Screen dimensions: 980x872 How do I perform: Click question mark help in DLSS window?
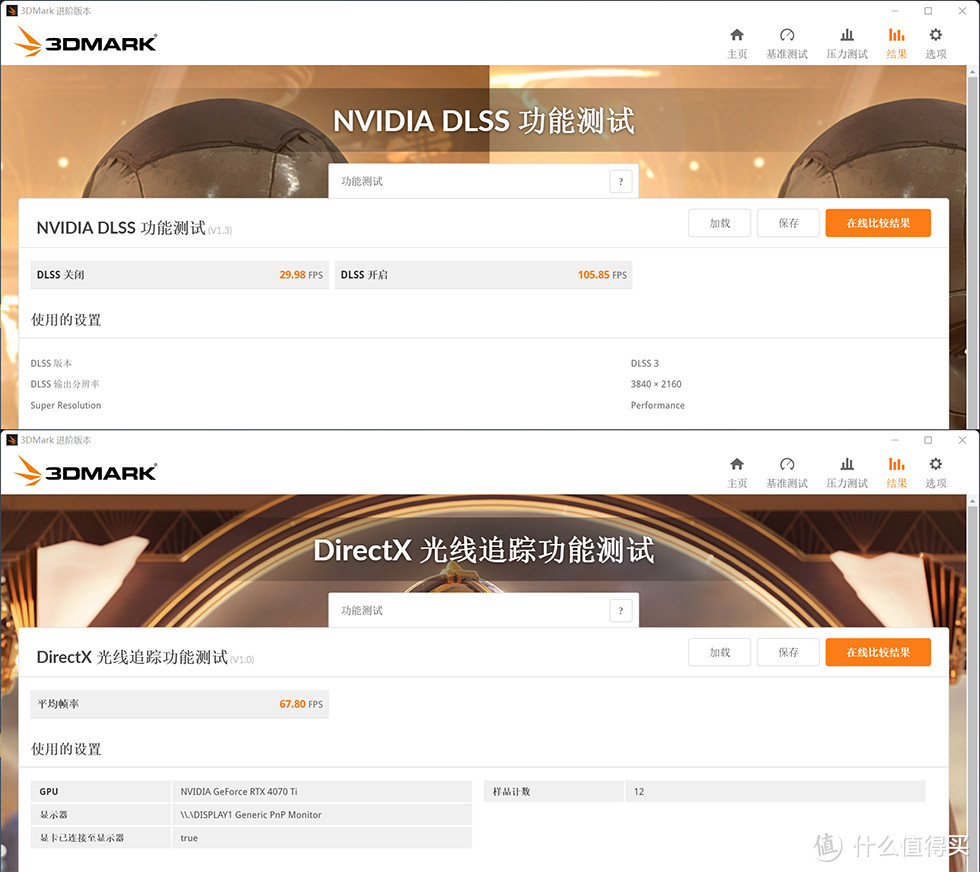tap(621, 181)
